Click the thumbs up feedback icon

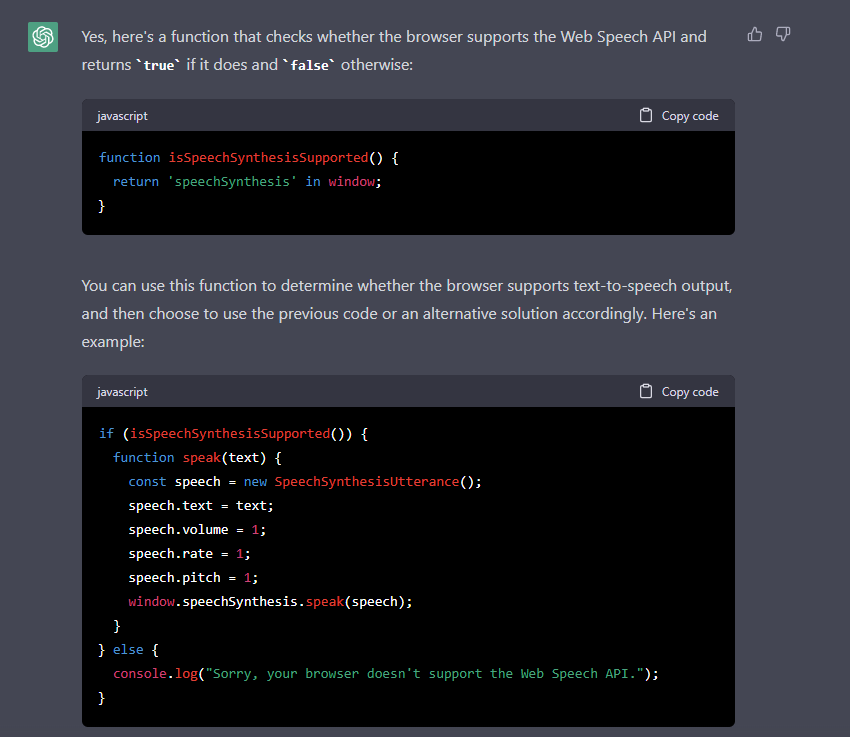755,35
